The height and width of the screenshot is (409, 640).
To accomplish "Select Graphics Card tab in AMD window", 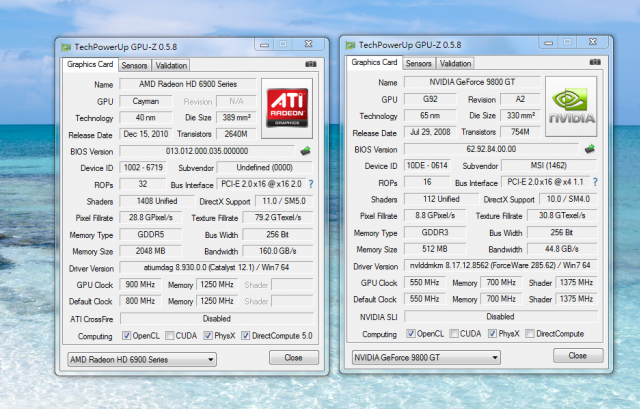I will click(x=90, y=64).
